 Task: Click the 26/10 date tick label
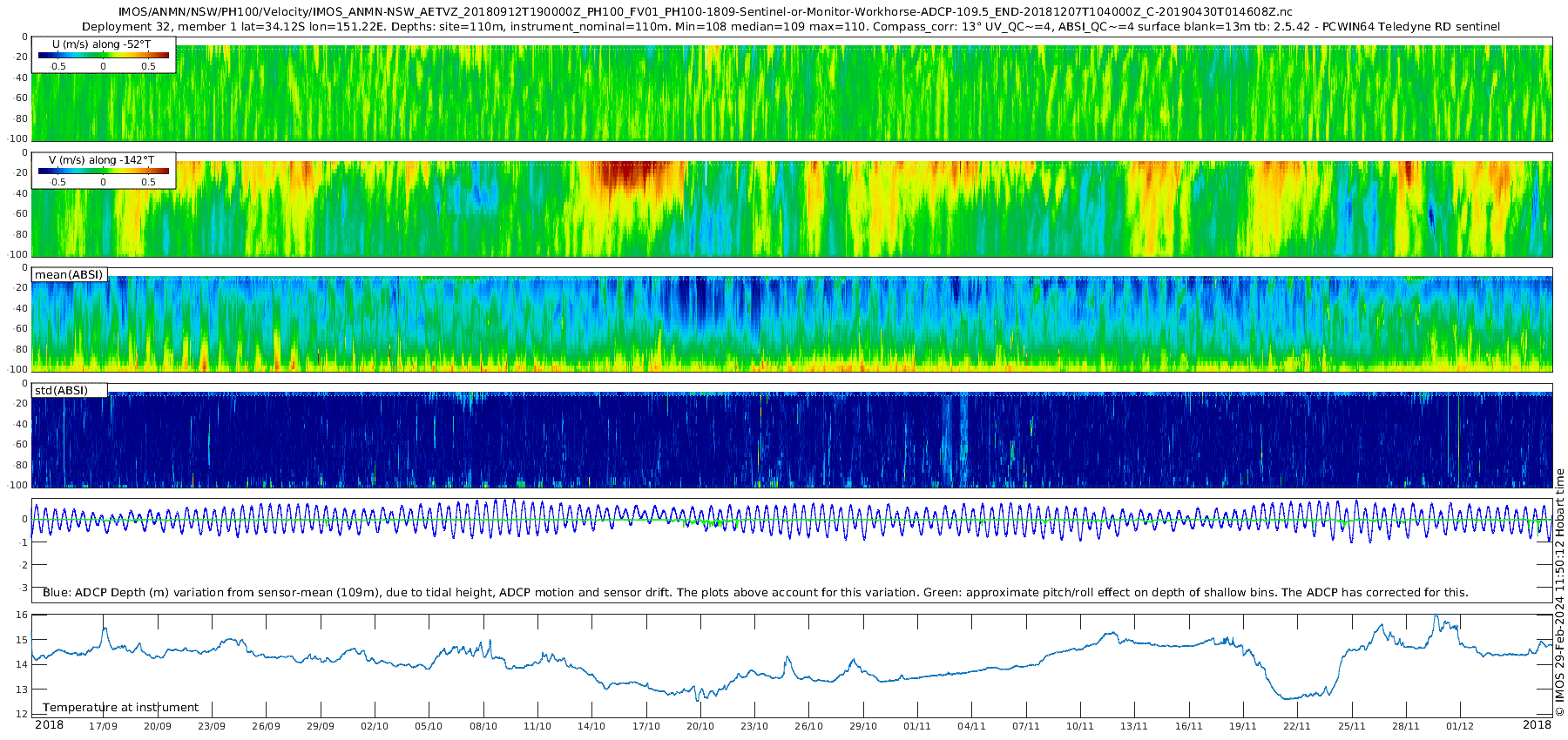coord(808,726)
